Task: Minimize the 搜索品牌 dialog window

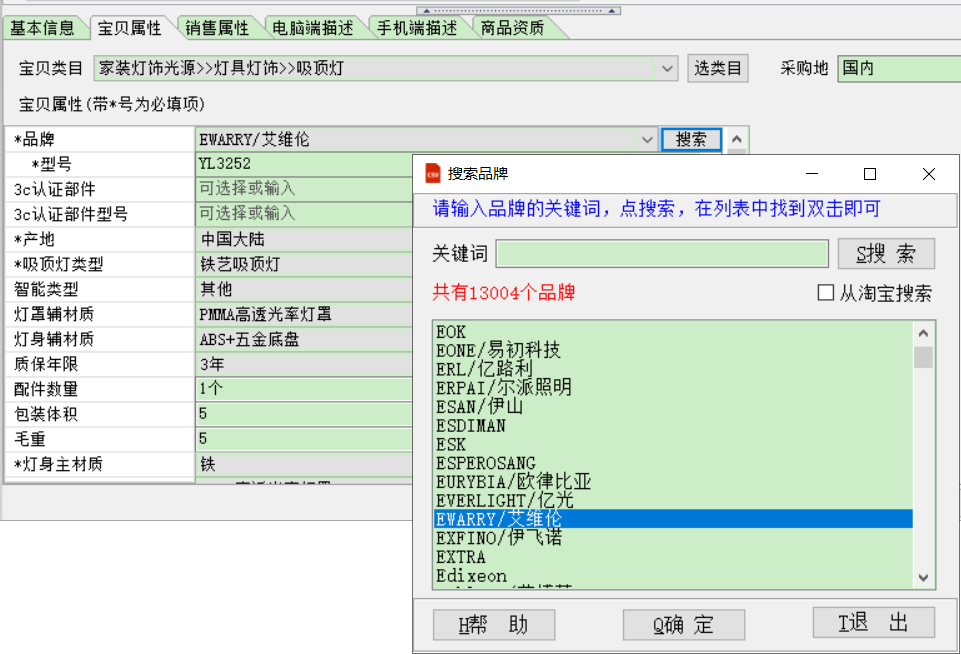Action: (810, 174)
